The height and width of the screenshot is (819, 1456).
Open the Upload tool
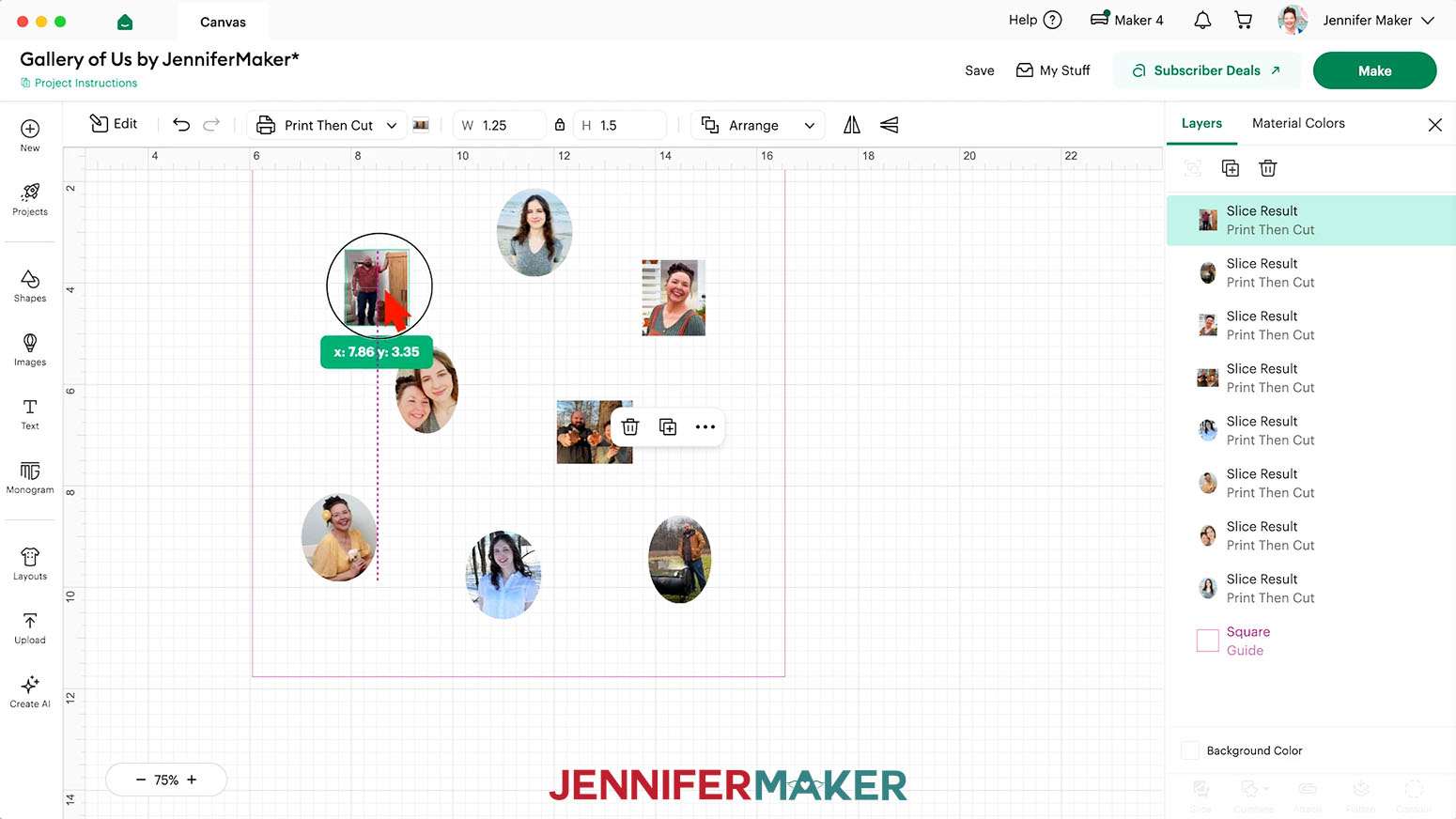point(30,628)
